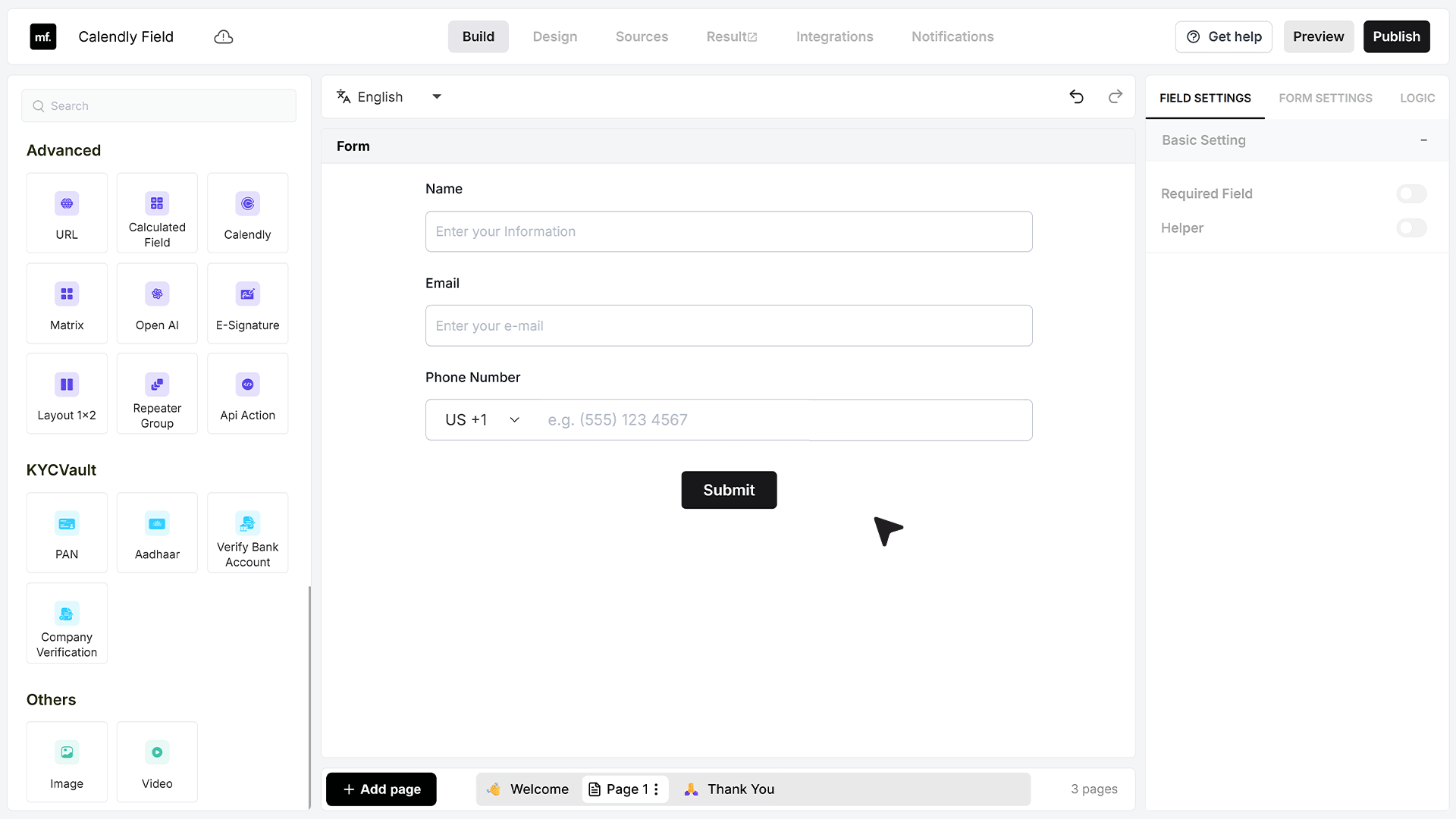Publish the form
The image size is (1456, 819).
1397,36
